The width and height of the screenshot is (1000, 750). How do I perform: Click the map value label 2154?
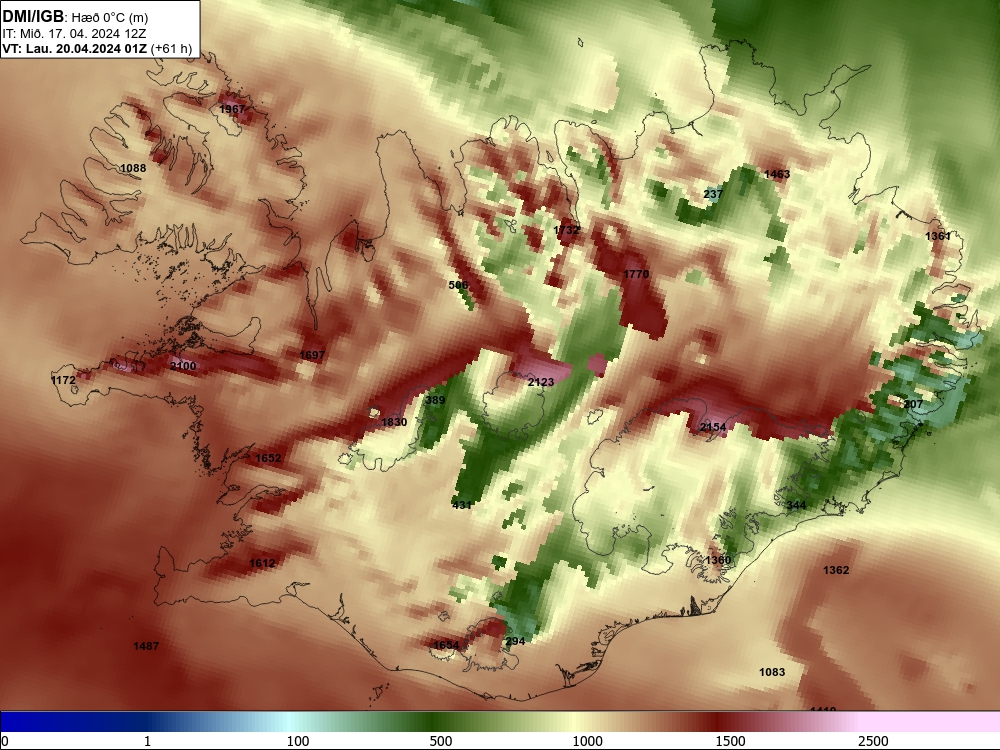click(713, 427)
